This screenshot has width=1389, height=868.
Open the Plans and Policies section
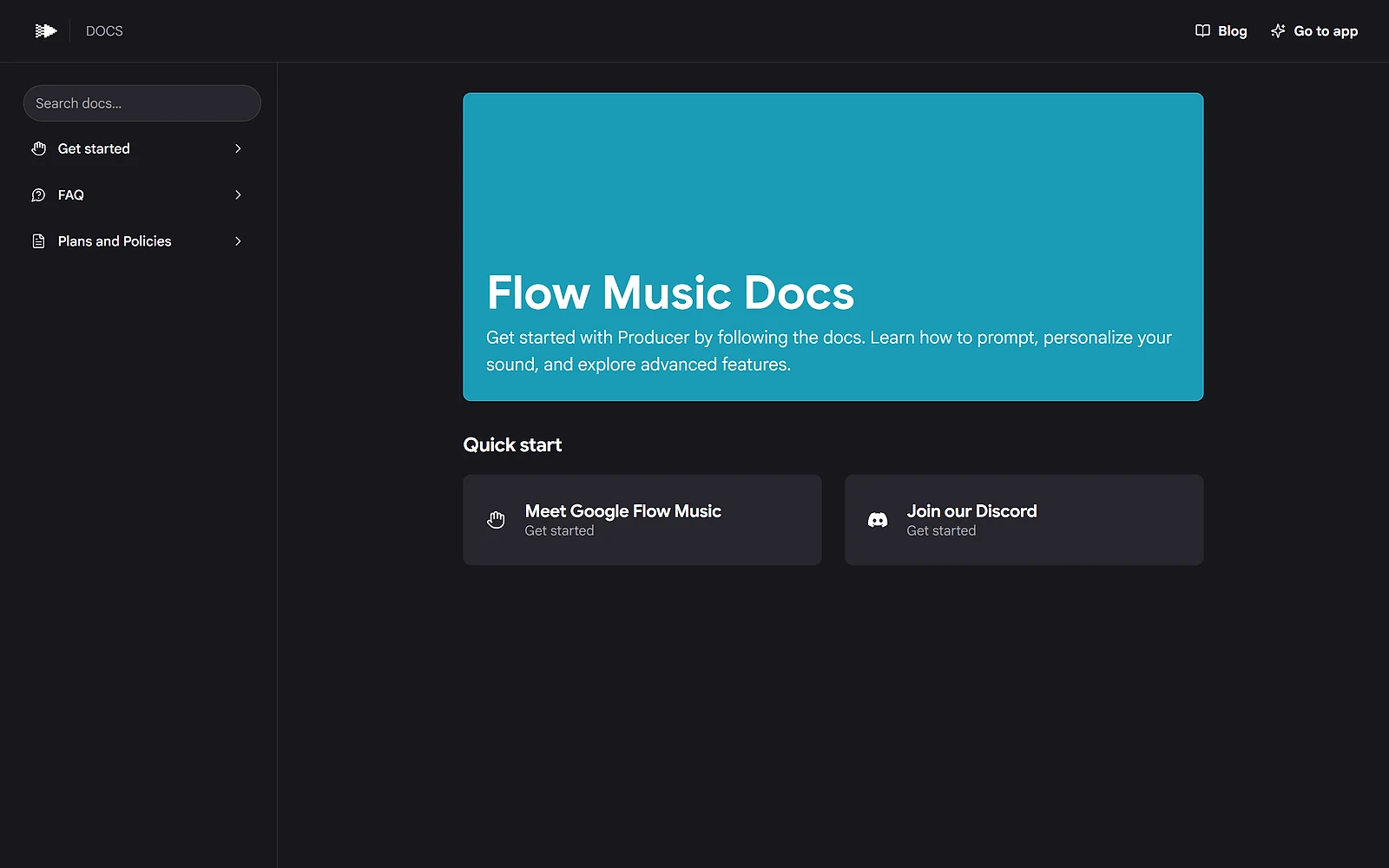pyautogui.click(x=139, y=241)
